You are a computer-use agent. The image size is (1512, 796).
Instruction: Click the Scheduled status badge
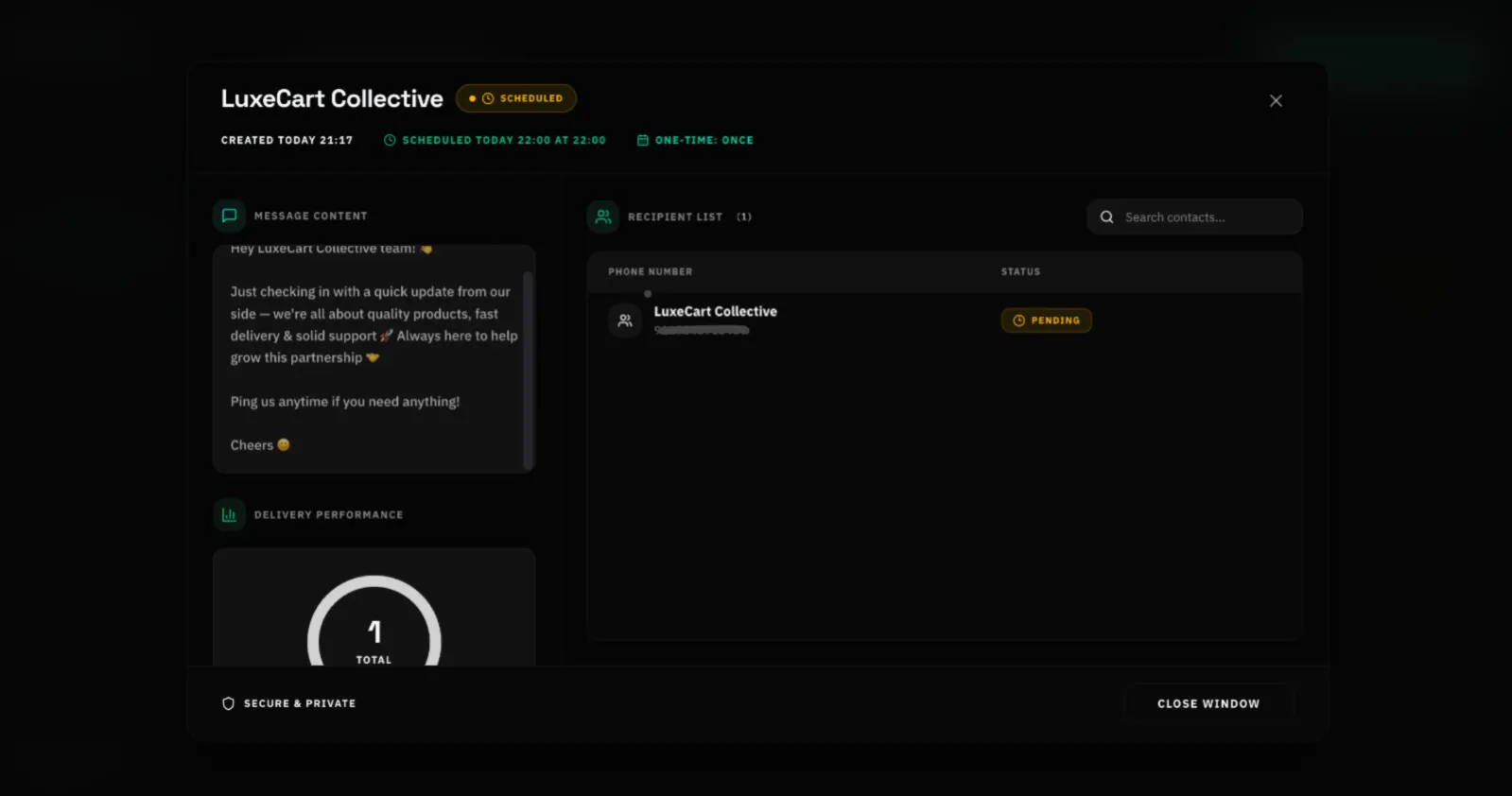[516, 98]
